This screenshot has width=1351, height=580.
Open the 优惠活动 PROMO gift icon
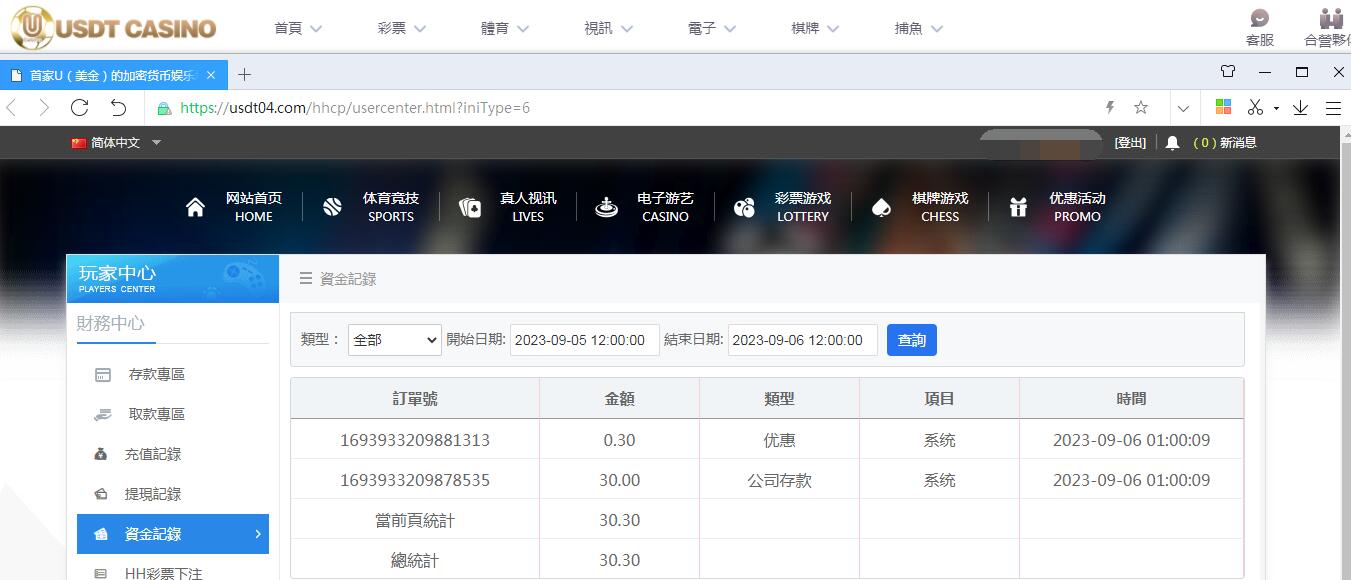[x=1018, y=207]
